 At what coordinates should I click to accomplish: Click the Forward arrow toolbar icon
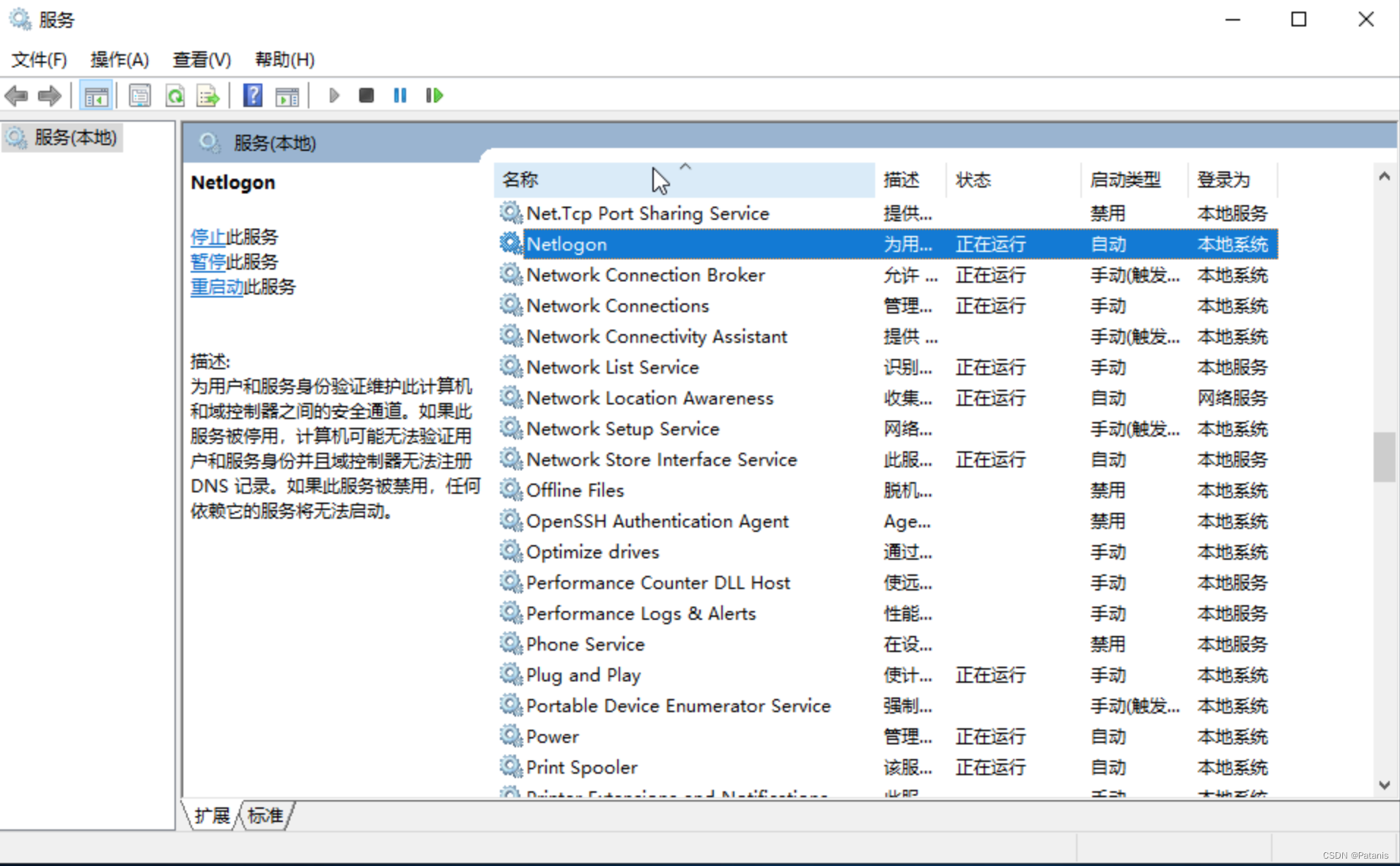[x=49, y=95]
